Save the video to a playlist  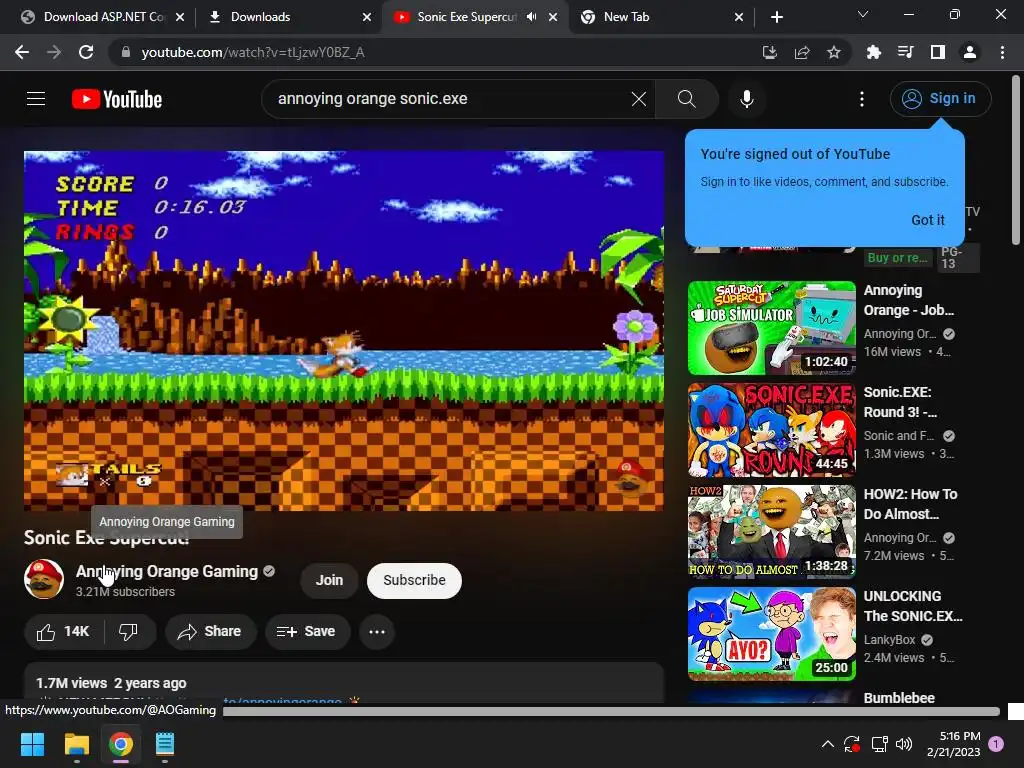click(307, 632)
